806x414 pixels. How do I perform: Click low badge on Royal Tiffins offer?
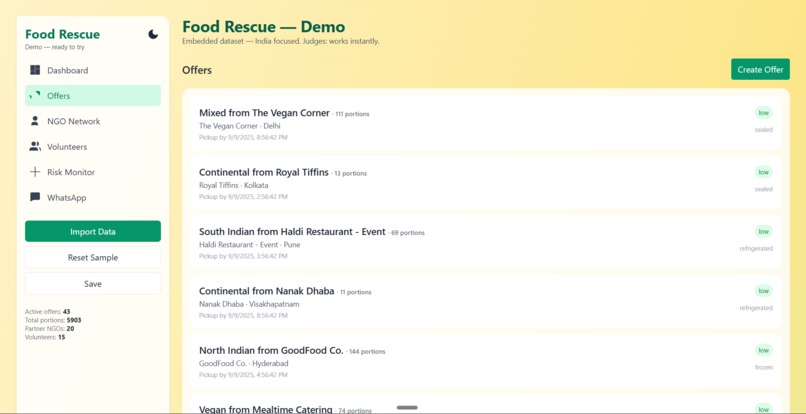point(763,172)
